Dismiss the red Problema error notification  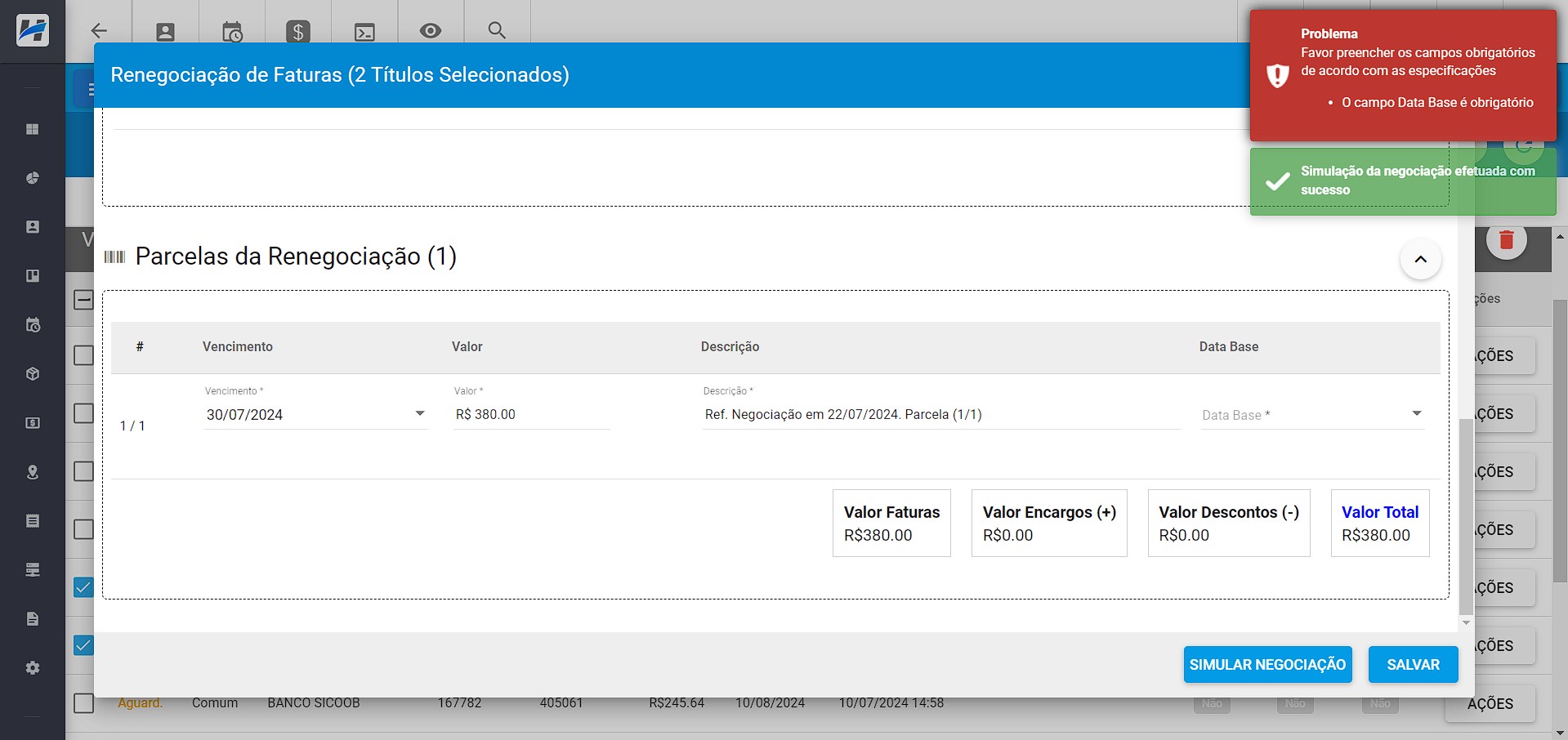(x=1403, y=75)
